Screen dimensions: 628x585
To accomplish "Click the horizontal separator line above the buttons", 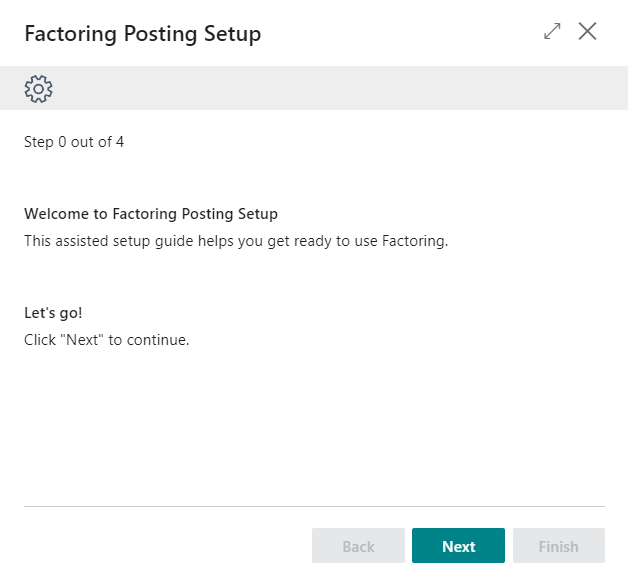I will (x=314, y=507).
